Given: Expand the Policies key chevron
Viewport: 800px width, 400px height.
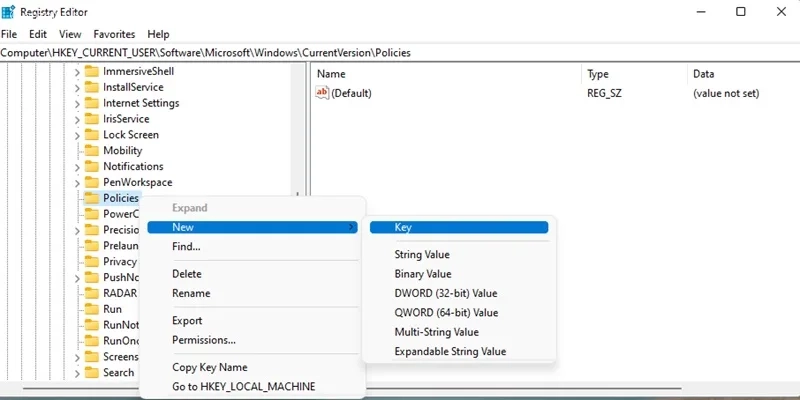Looking at the screenshot, I should point(77,199).
